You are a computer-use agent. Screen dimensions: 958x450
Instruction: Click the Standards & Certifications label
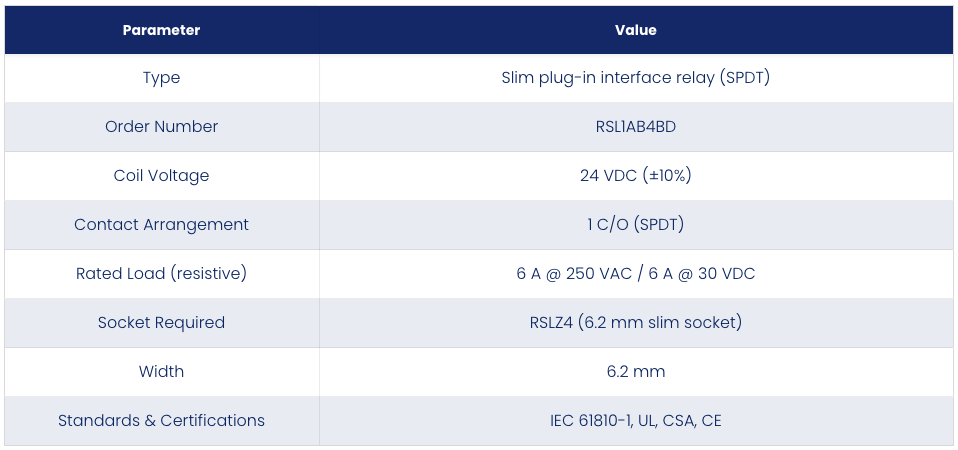[x=161, y=421]
